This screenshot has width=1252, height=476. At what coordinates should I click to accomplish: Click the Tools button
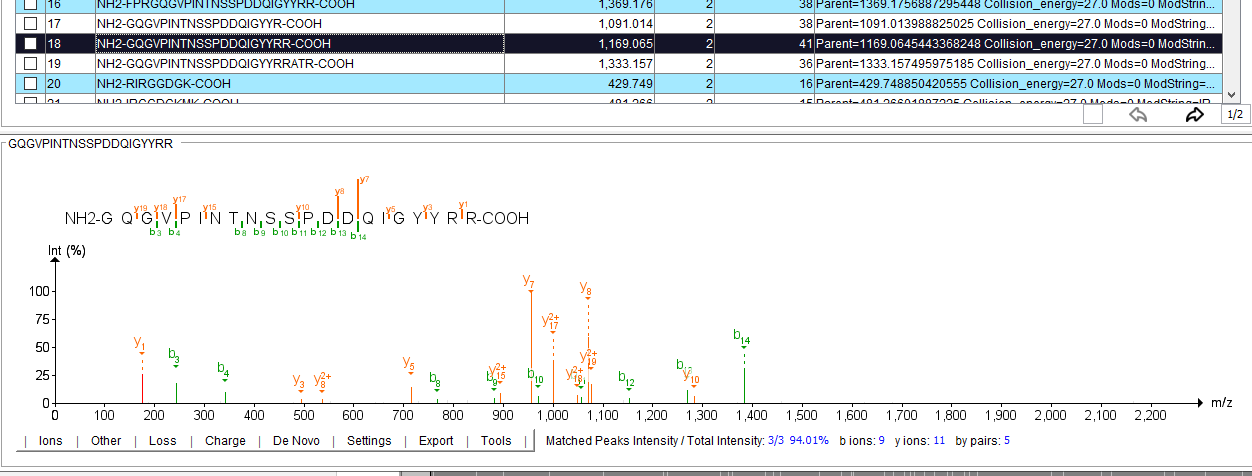[496, 441]
